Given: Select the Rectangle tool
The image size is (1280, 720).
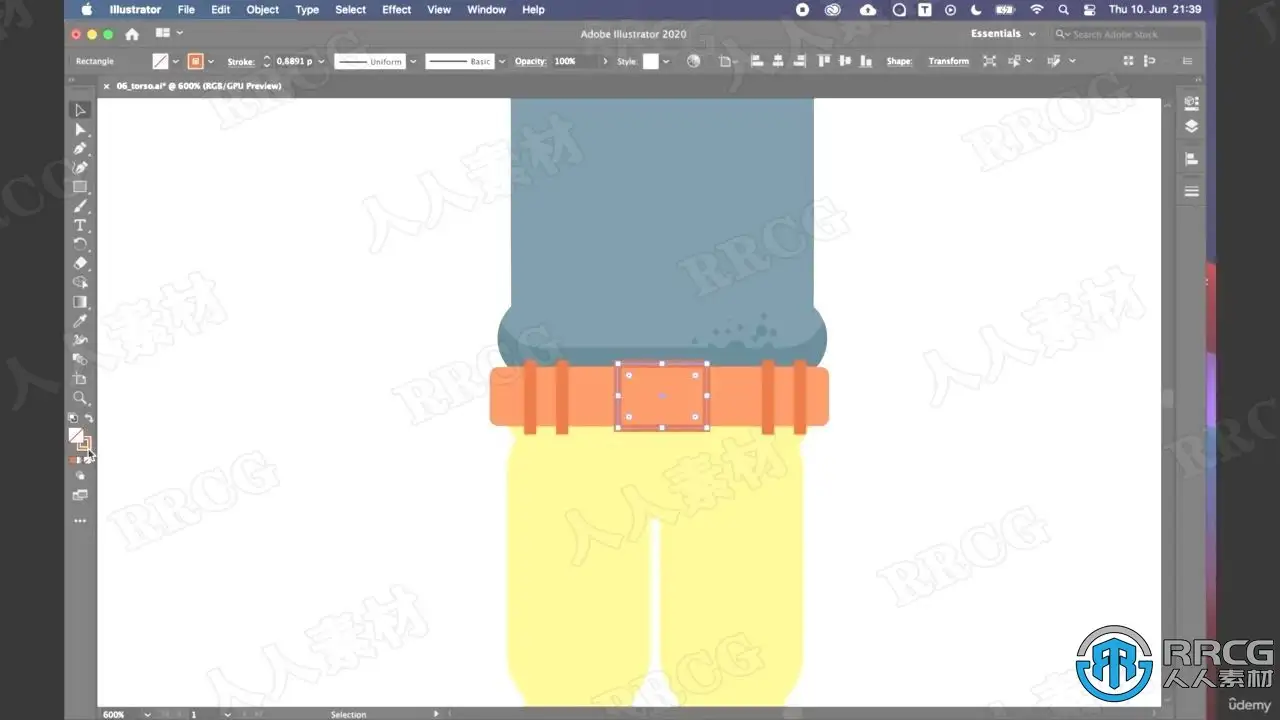Looking at the screenshot, I should [80, 187].
